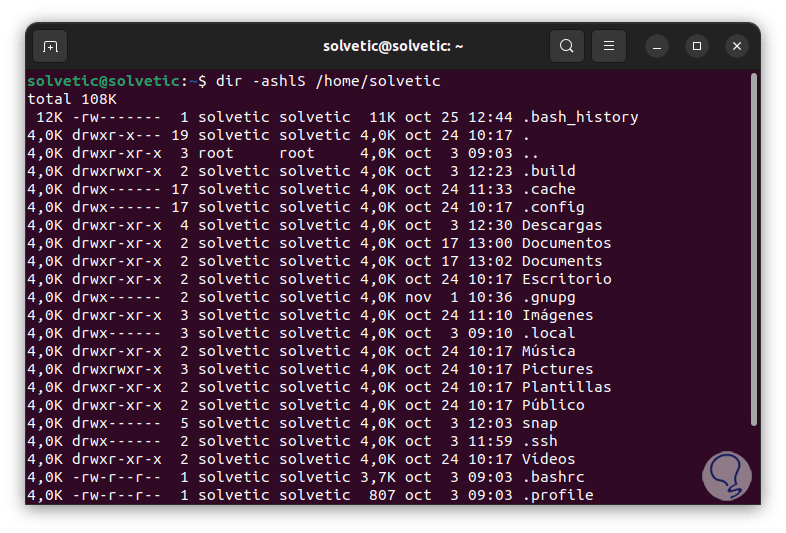Select the .gnupg directory name
This screenshot has height=533, width=786.
[x=548, y=297]
